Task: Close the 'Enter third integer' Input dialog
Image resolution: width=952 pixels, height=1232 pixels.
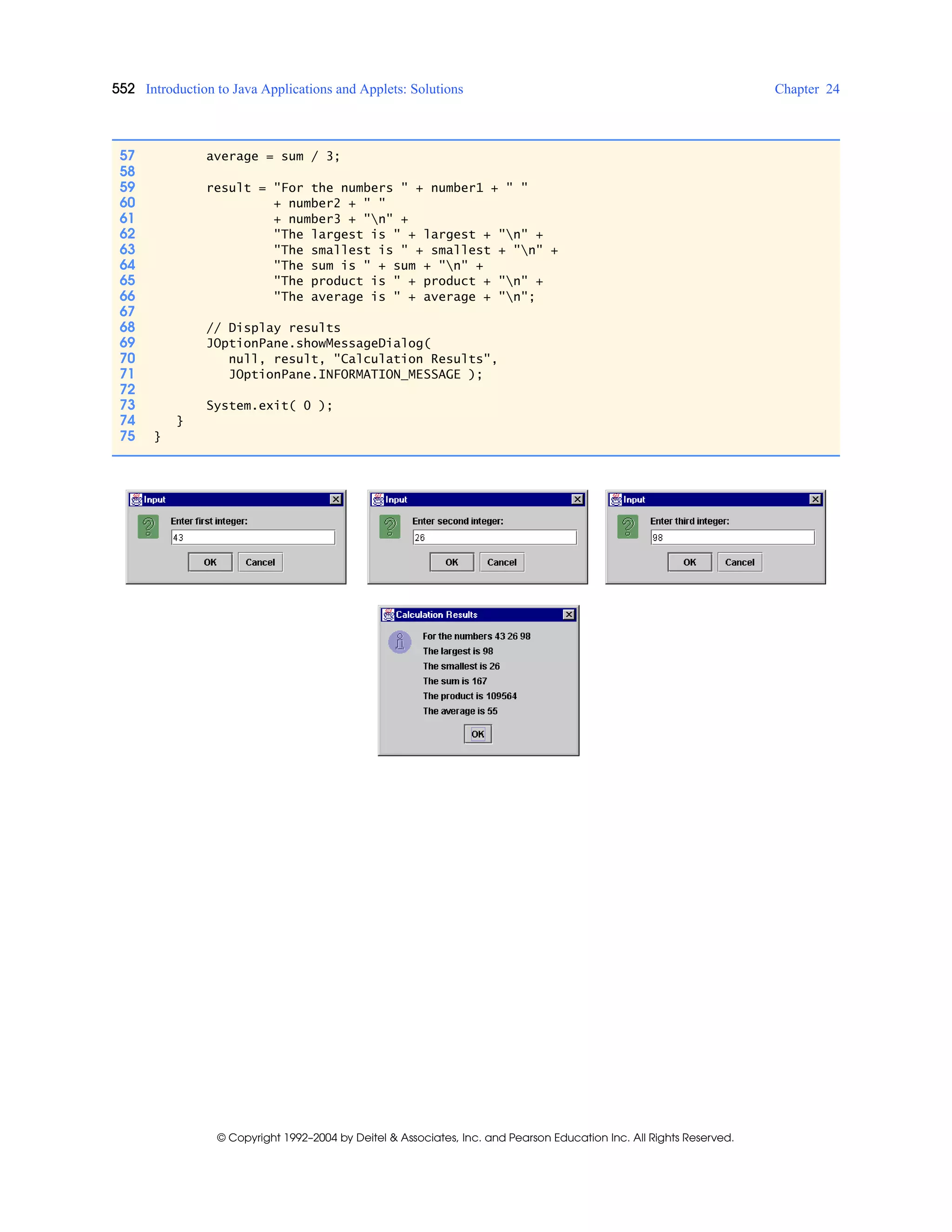Action: pos(815,499)
